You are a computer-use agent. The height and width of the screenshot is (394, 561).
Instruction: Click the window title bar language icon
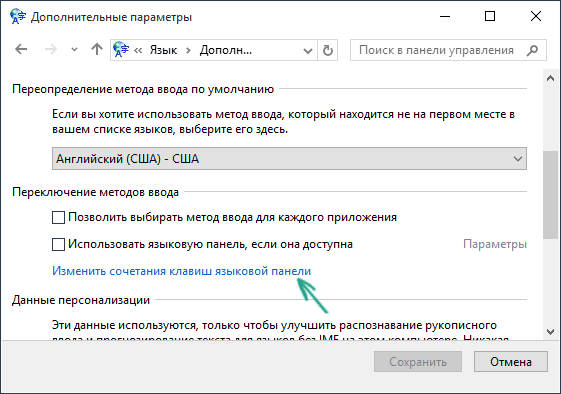click(x=18, y=16)
